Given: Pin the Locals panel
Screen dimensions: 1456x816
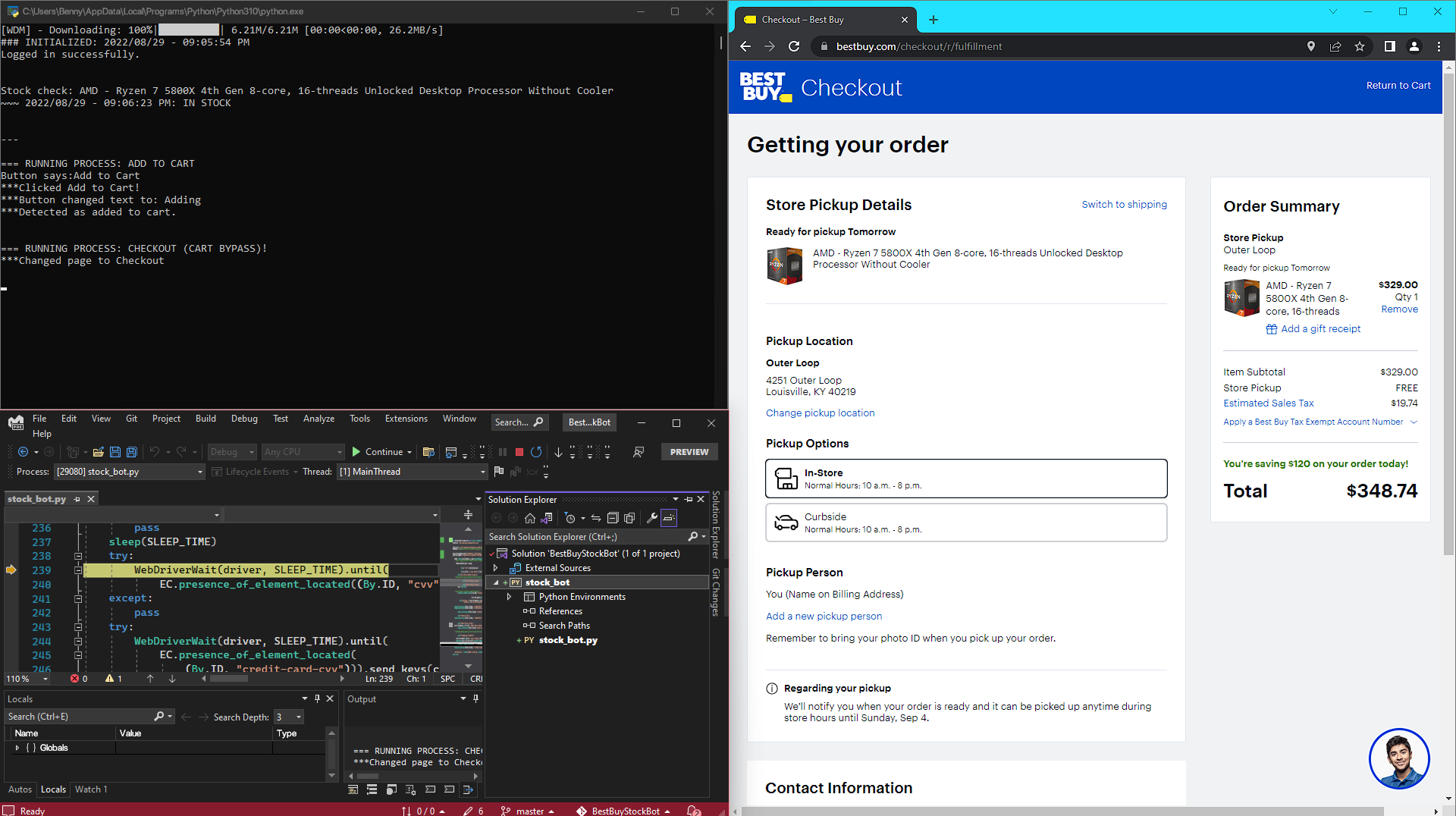Looking at the screenshot, I should click(318, 698).
